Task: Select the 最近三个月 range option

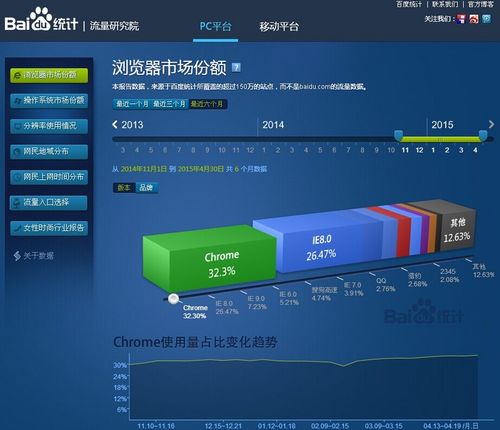Action: click(x=169, y=104)
